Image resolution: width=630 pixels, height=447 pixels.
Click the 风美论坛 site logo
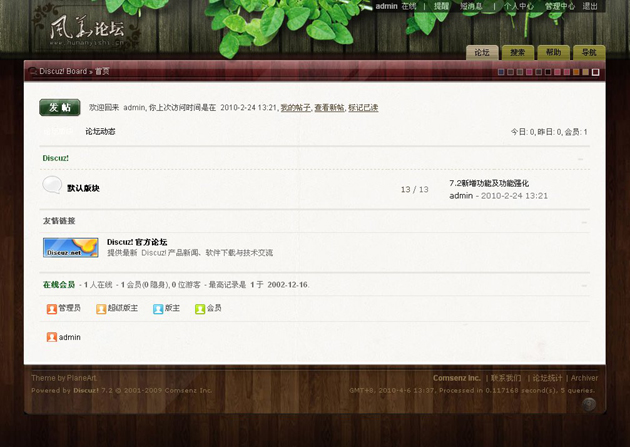tap(88, 29)
